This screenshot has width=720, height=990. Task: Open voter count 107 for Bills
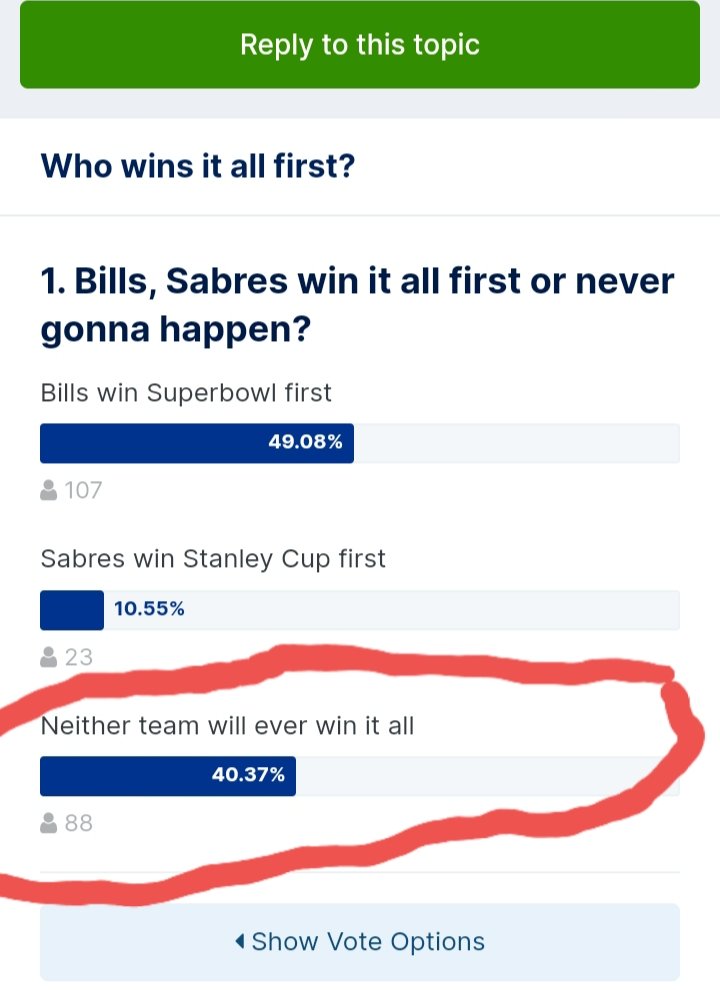coord(83,490)
